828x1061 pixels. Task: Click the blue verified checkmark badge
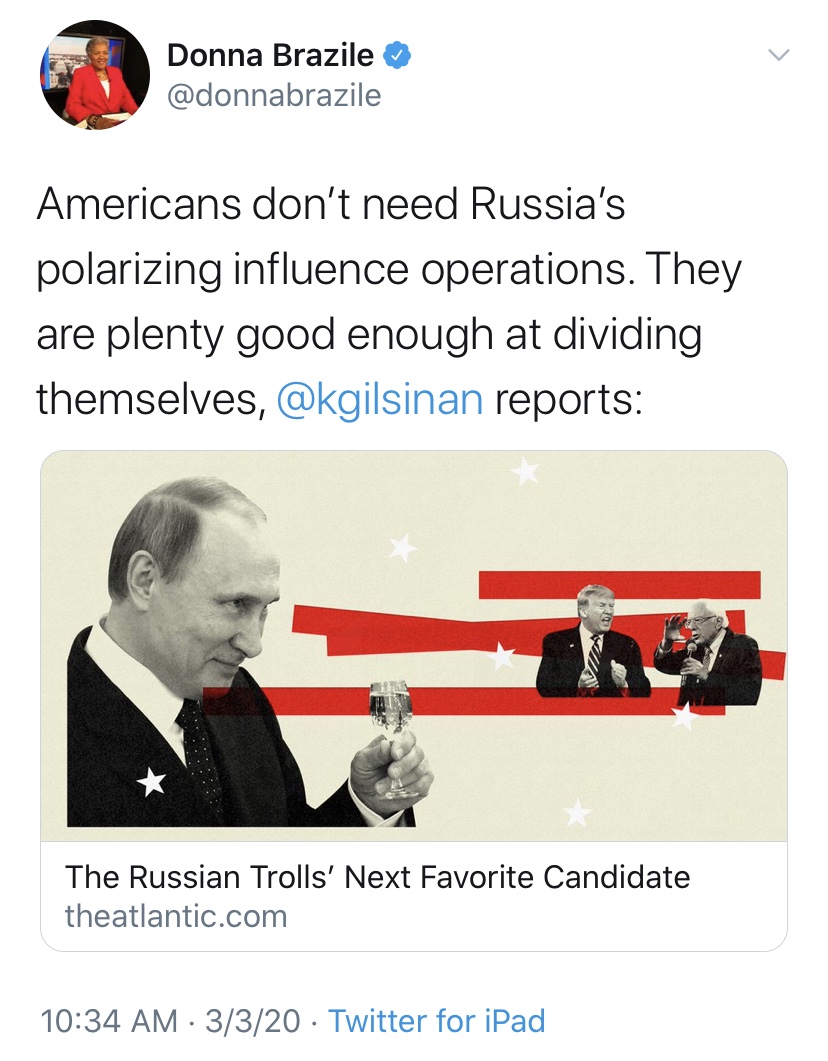click(398, 56)
